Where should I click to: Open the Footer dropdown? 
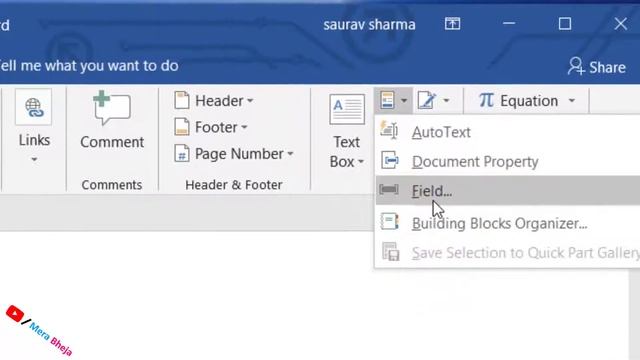[211, 127]
